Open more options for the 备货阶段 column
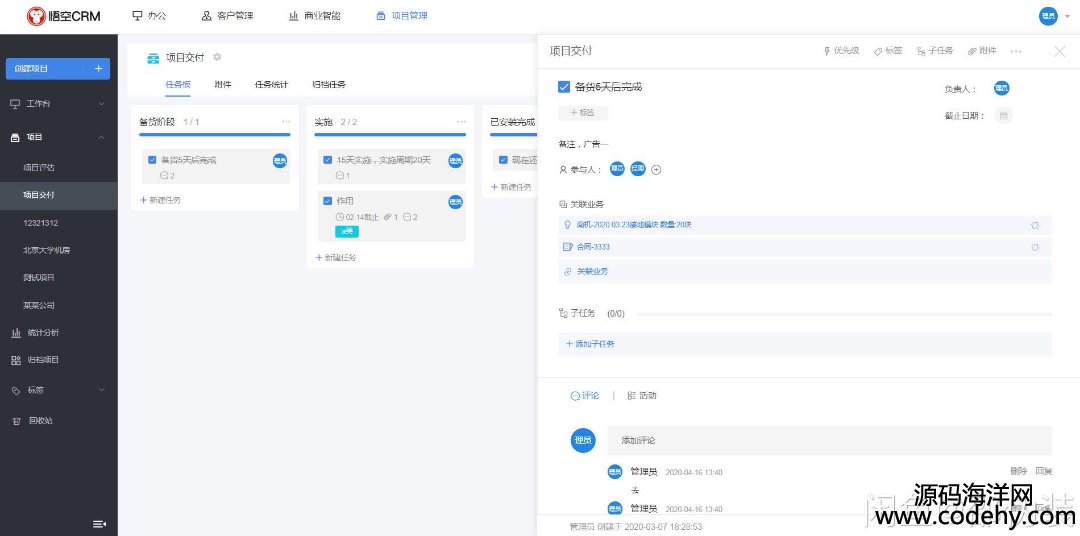The height and width of the screenshot is (536, 1080). point(285,122)
